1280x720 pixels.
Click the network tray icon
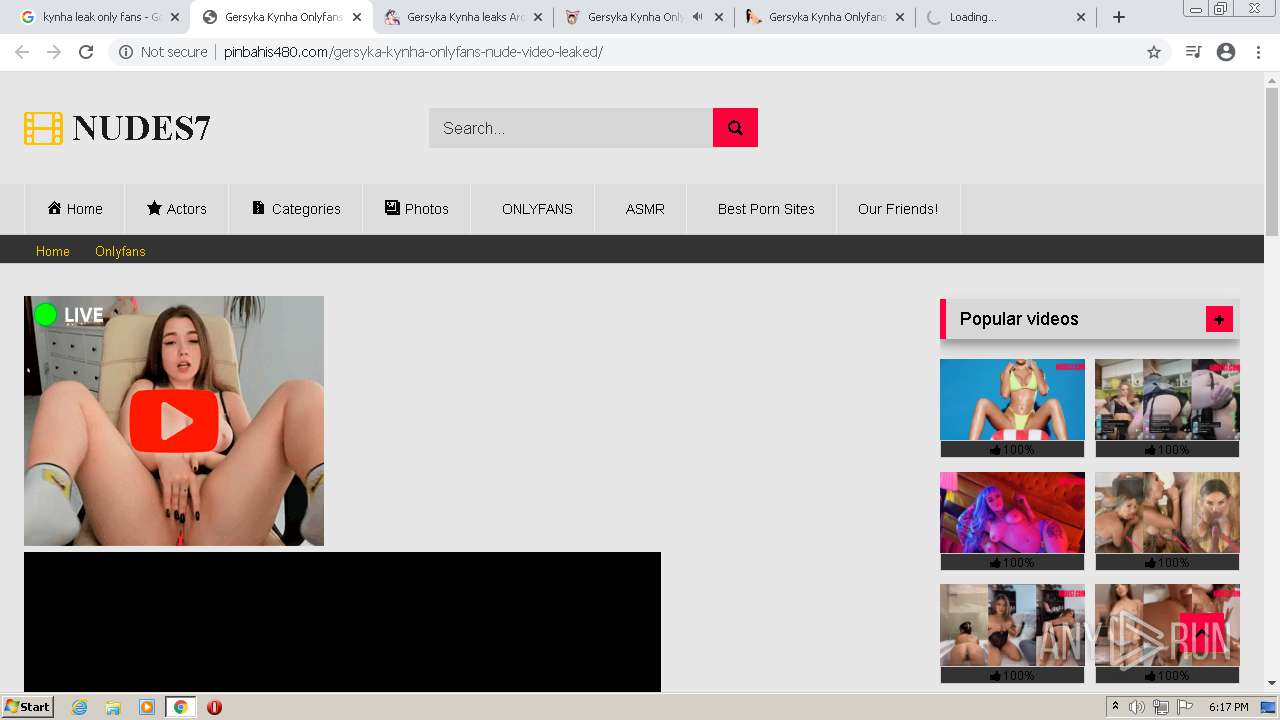(x=1160, y=707)
